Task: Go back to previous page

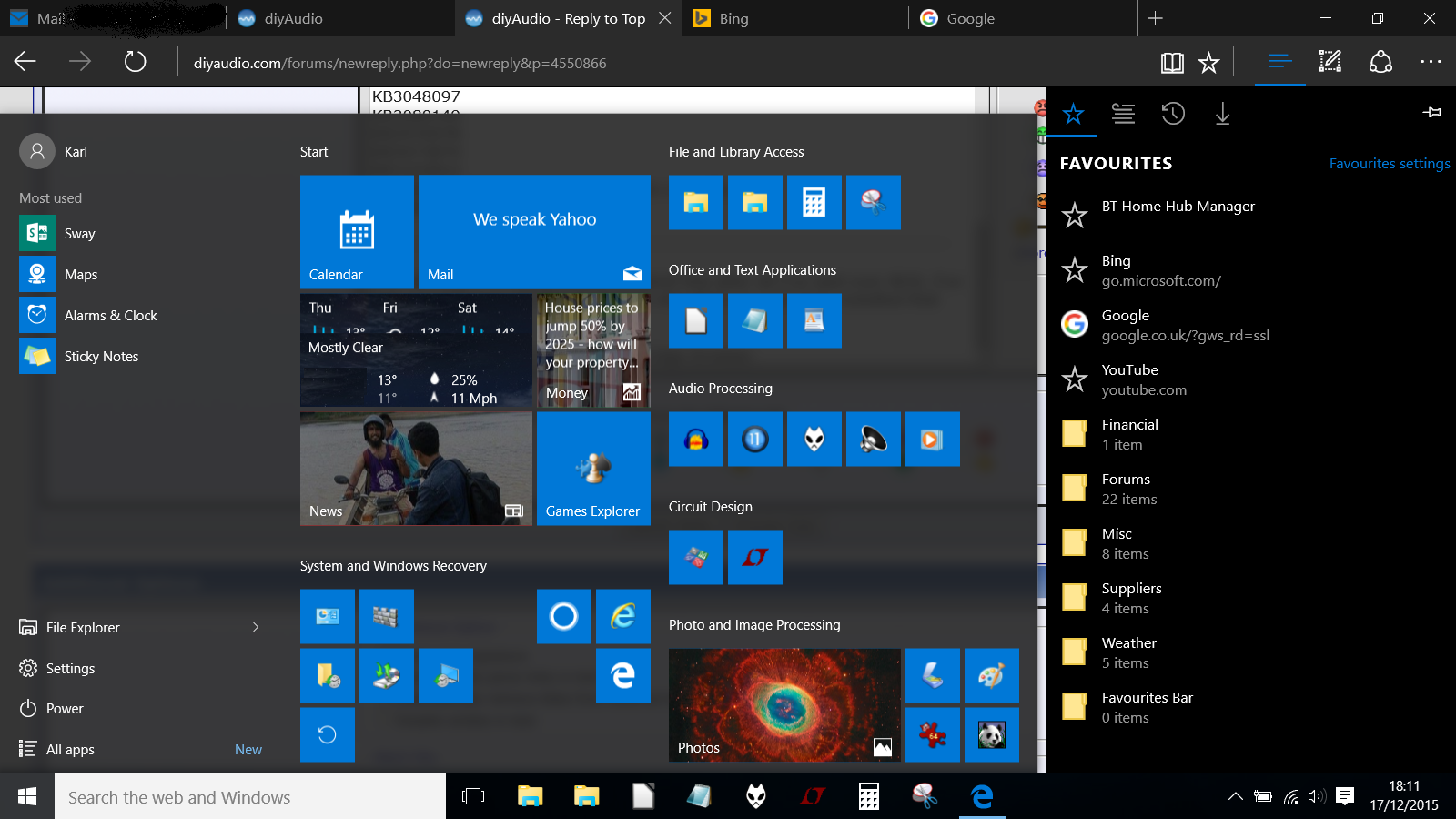Action: coord(25,62)
